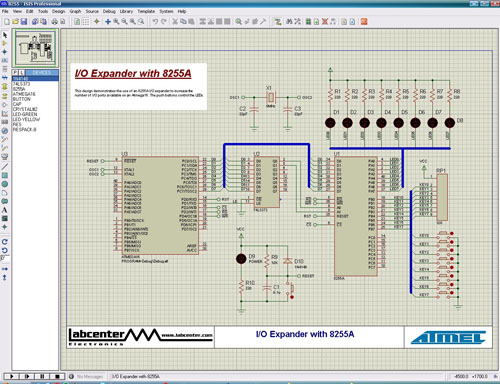Pause the simulation
This screenshot has width=500, height=384.
42,376
